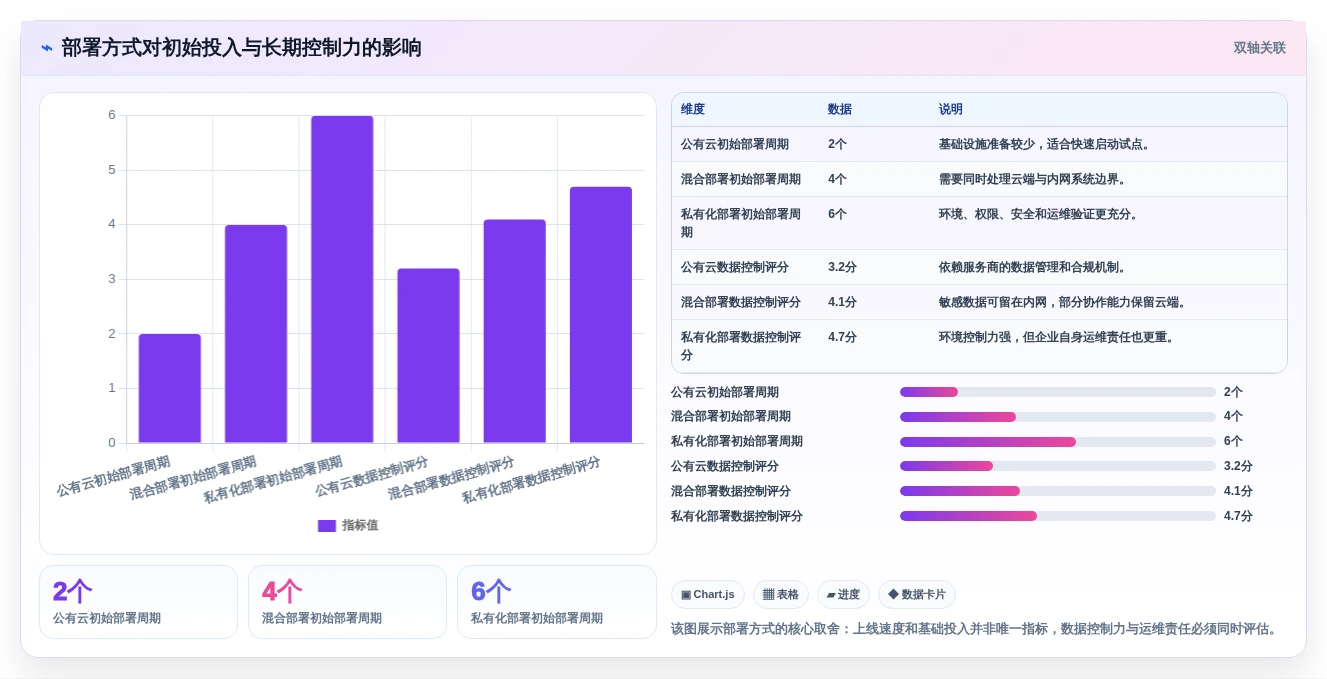Click the 双轴关联 label in the header
1327x679 pixels.
[1259, 48]
